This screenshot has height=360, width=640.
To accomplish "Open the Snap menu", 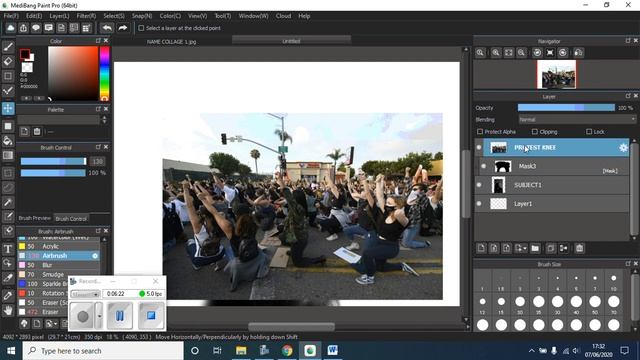I will click(142, 16).
